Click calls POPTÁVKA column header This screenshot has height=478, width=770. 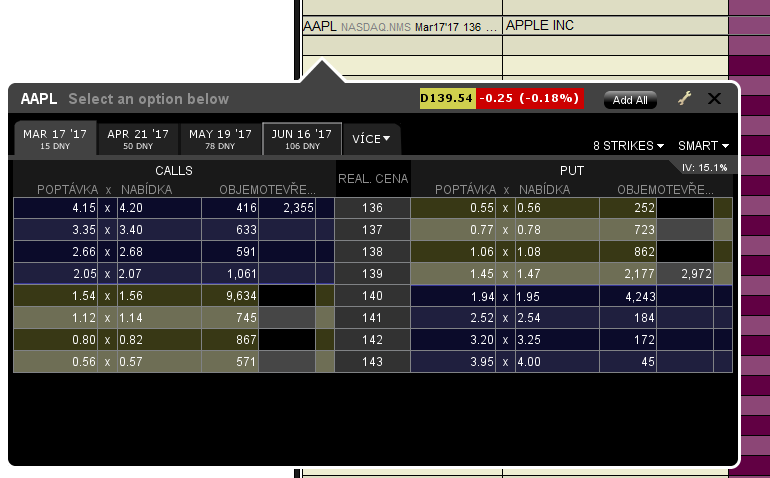coord(68,190)
